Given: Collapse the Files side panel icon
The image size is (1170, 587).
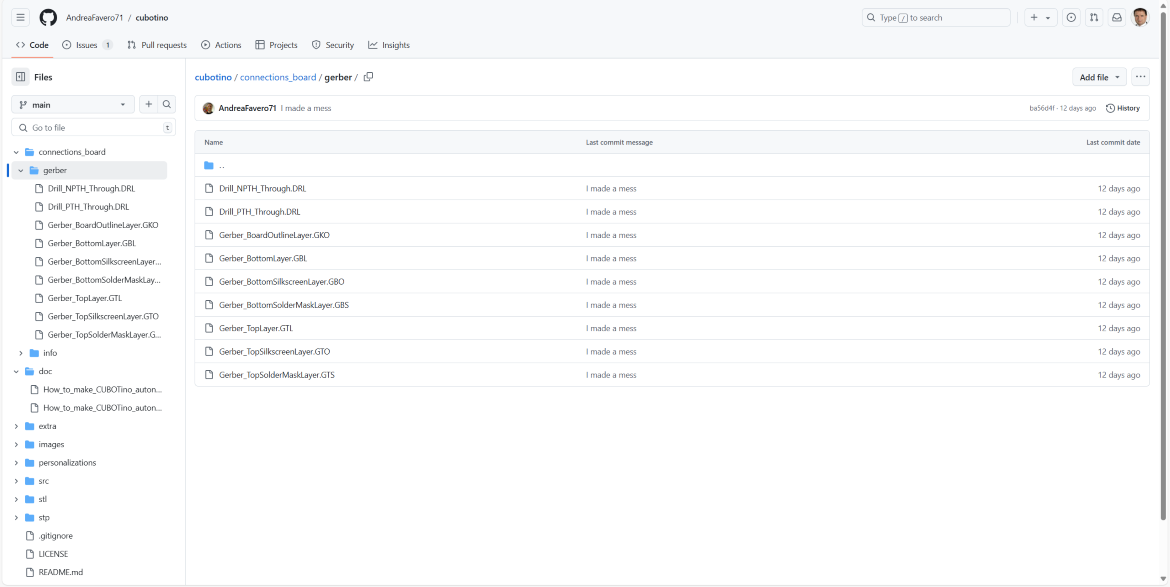Looking at the screenshot, I should point(20,77).
